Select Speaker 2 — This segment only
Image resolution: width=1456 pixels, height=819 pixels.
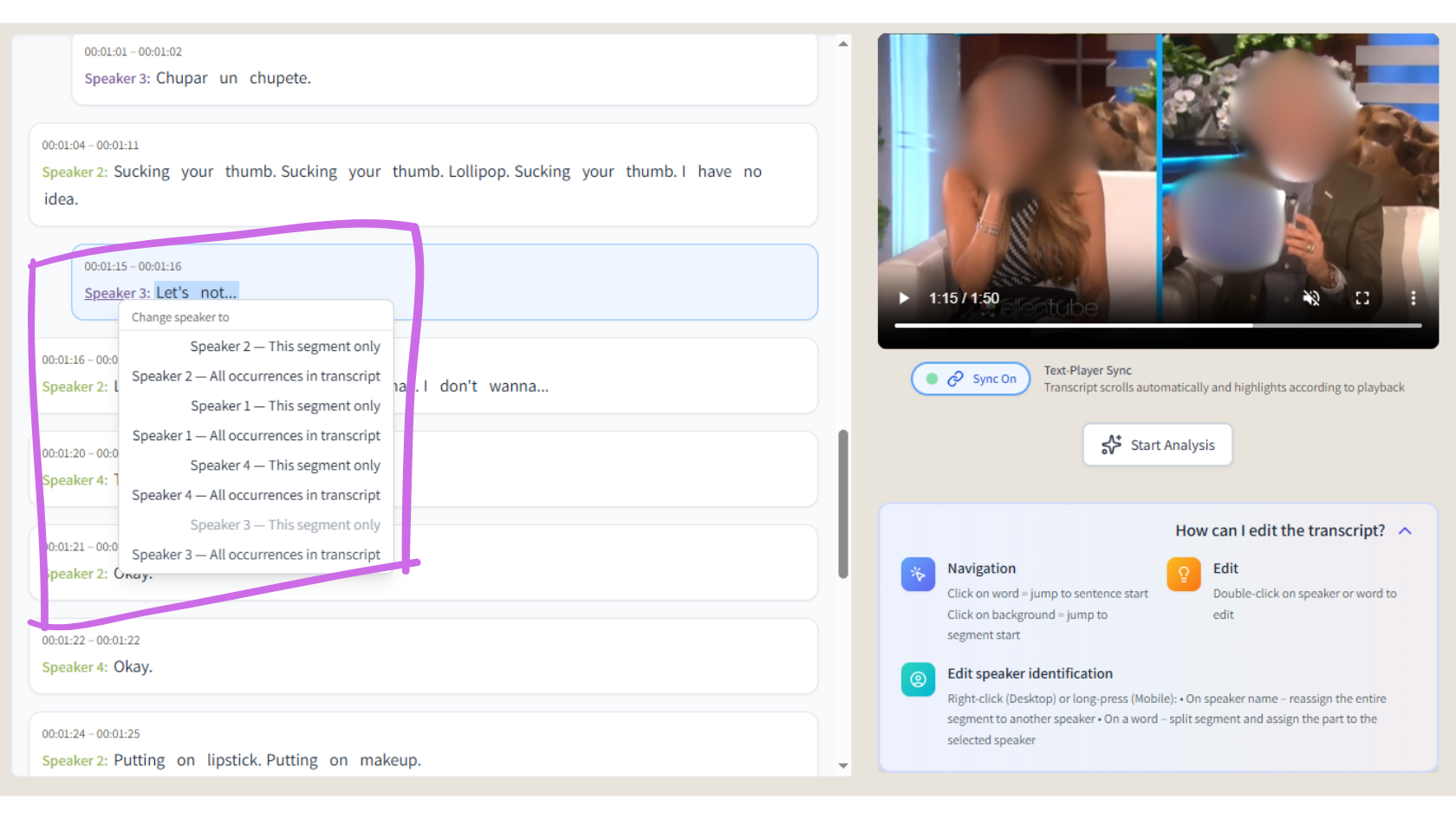[x=285, y=346]
